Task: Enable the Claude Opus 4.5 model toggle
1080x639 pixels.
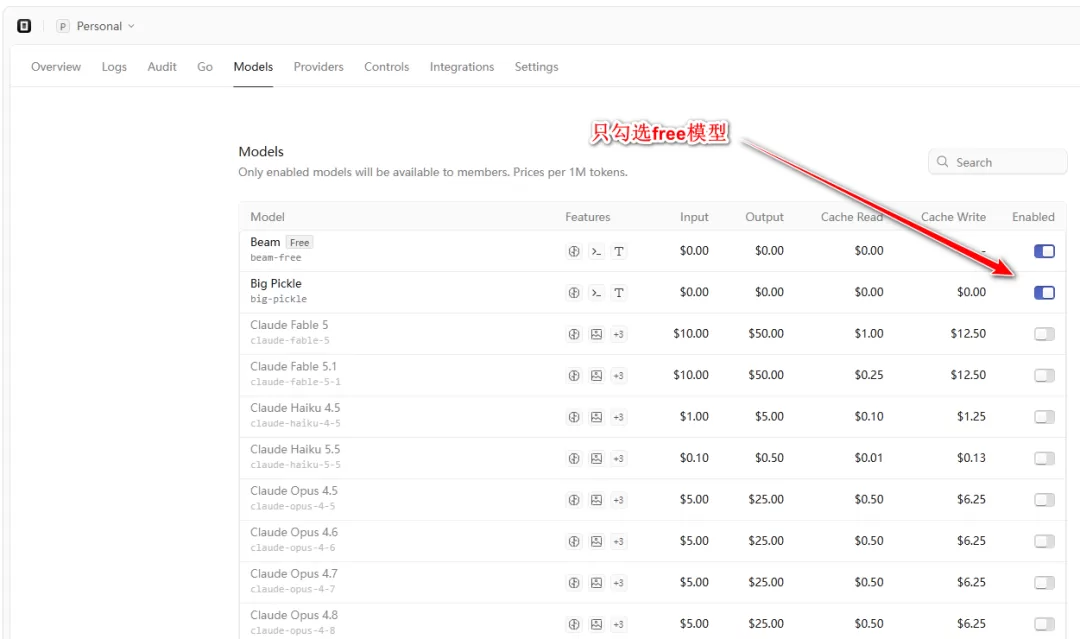Action: pos(1044,500)
